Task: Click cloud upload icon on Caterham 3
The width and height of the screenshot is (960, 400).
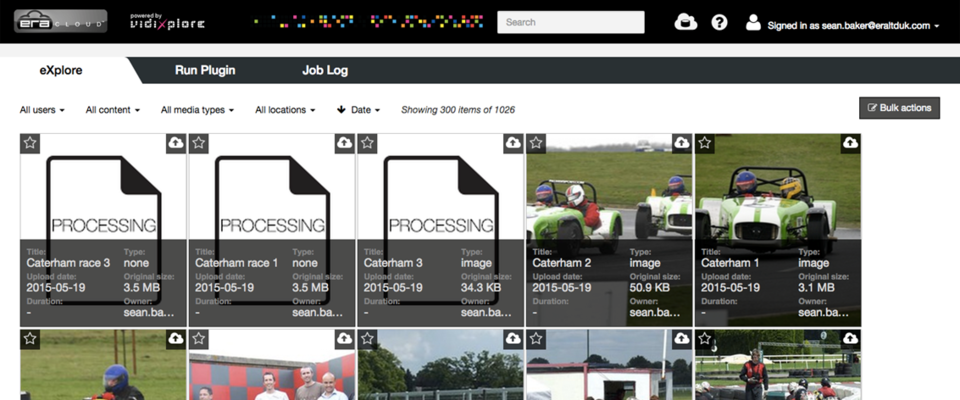Action: [513, 143]
